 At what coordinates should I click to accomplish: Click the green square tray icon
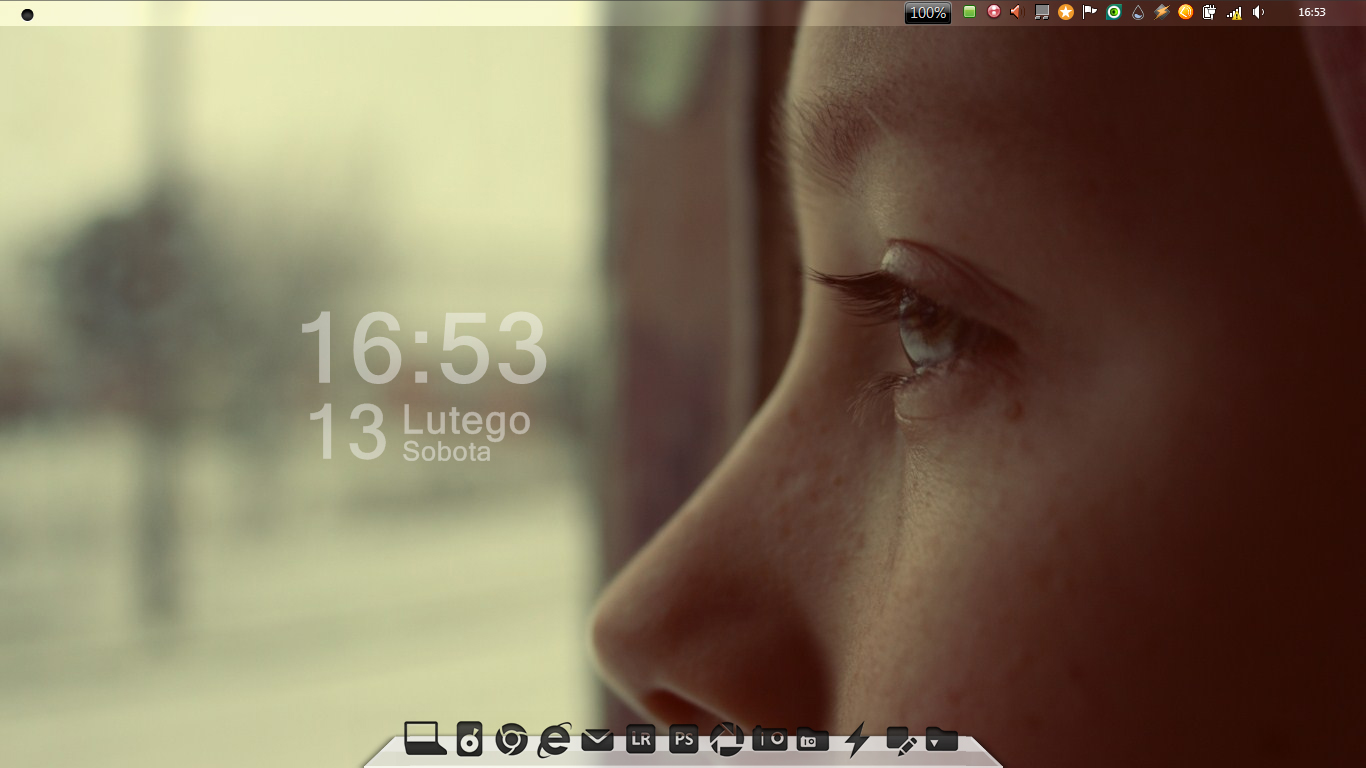pyautogui.click(x=969, y=12)
